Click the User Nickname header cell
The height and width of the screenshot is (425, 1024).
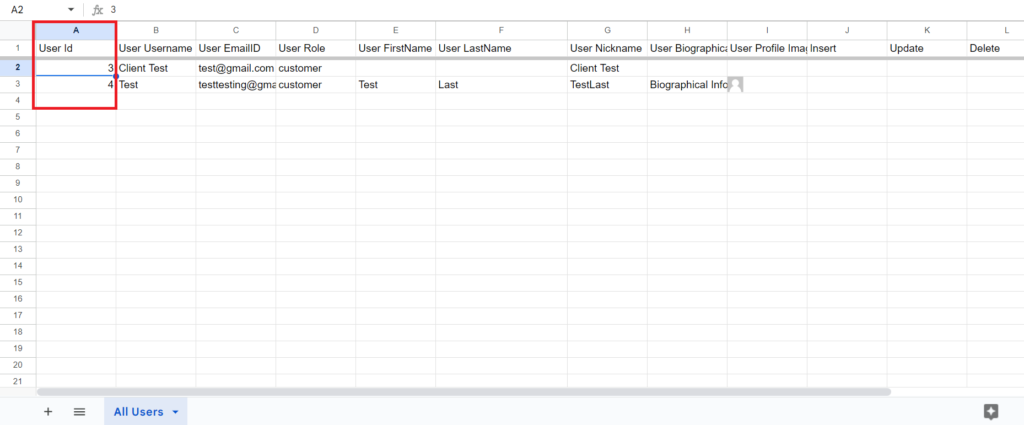tap(607, 48)
